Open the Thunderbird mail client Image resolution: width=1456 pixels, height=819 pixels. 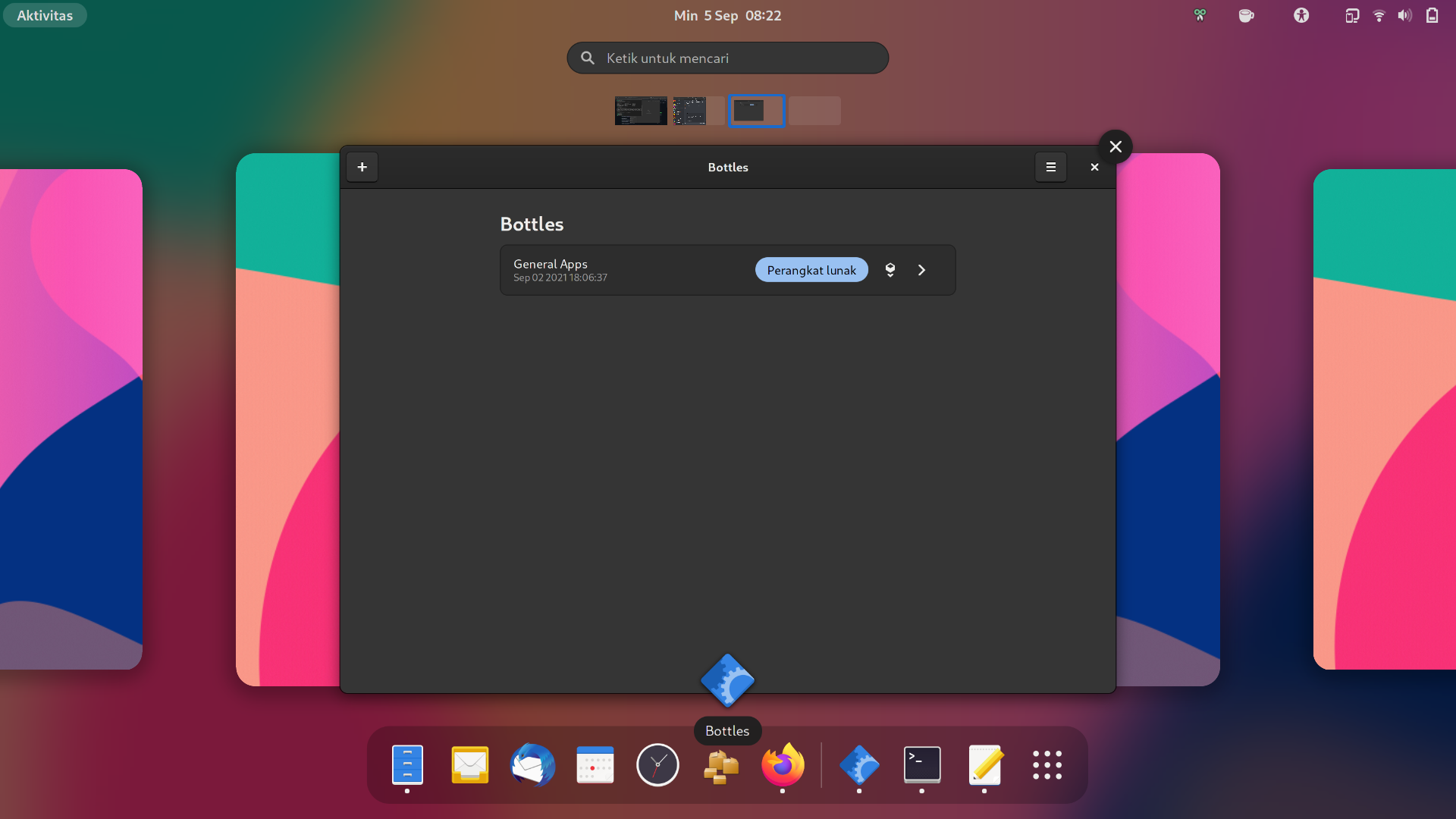533,766
